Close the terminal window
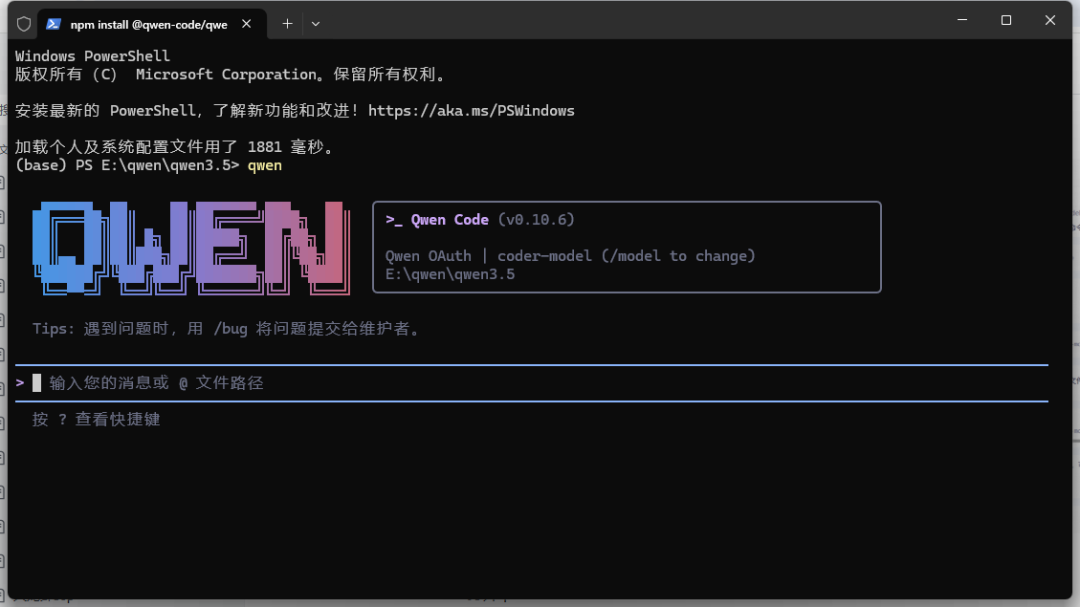This screenshot has height=607, width=1080. pyautogui.click(x=1050, y=20)
